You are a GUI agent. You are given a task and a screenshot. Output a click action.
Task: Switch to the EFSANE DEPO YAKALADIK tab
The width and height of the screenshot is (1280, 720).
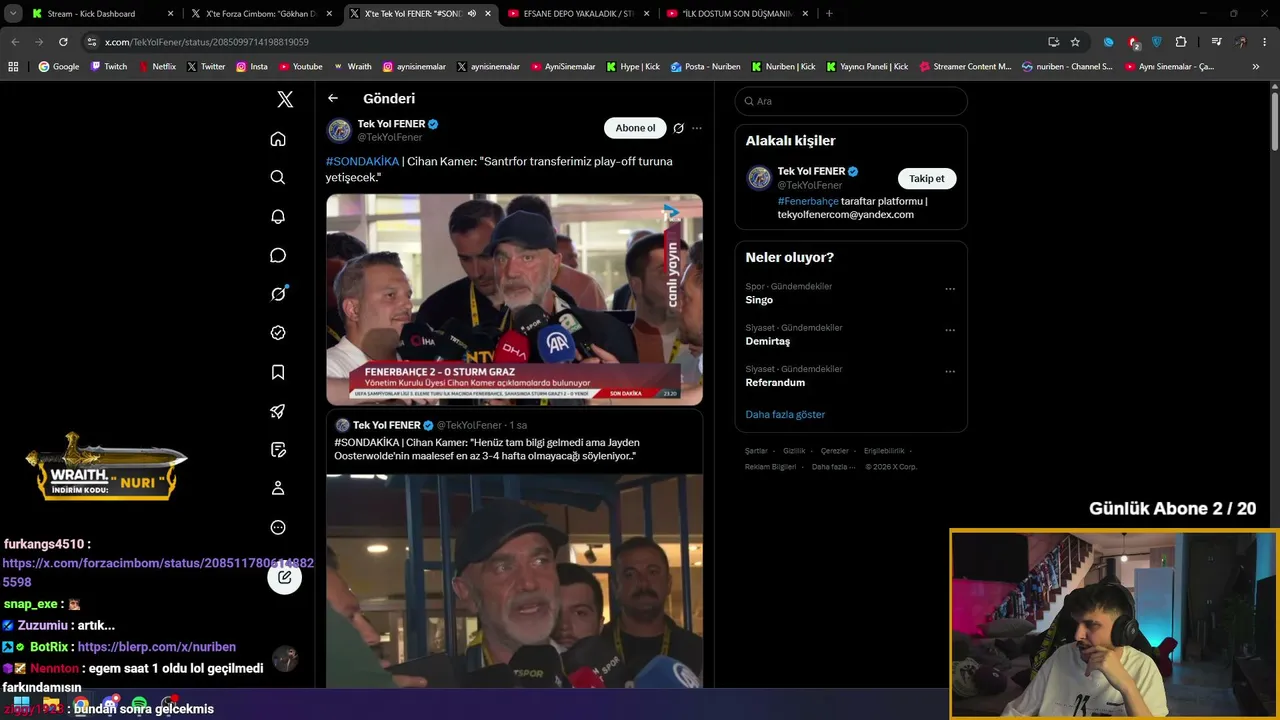click(x=578, y=14)
